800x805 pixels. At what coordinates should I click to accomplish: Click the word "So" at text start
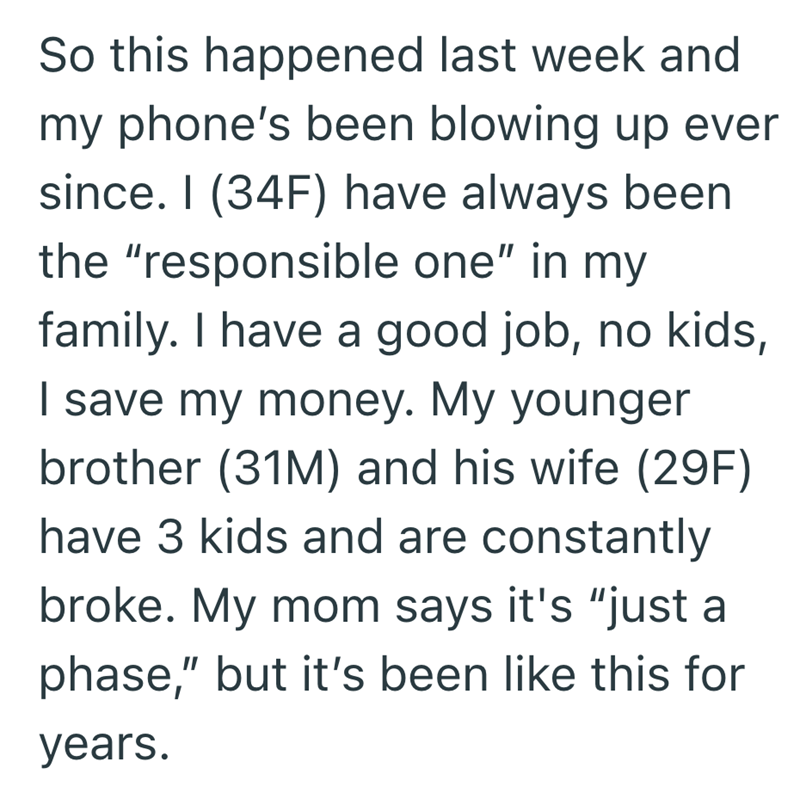[61, 58]
